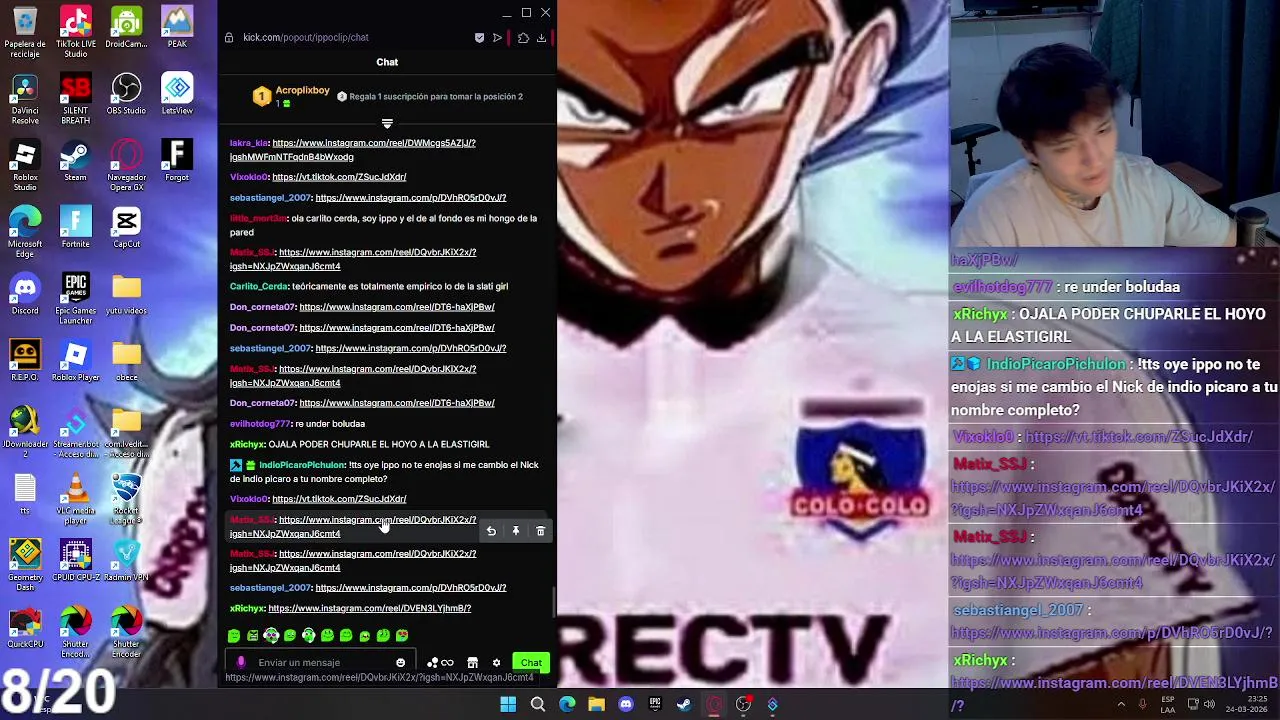Open Forgot desktop shortcut

coord(177,161)
